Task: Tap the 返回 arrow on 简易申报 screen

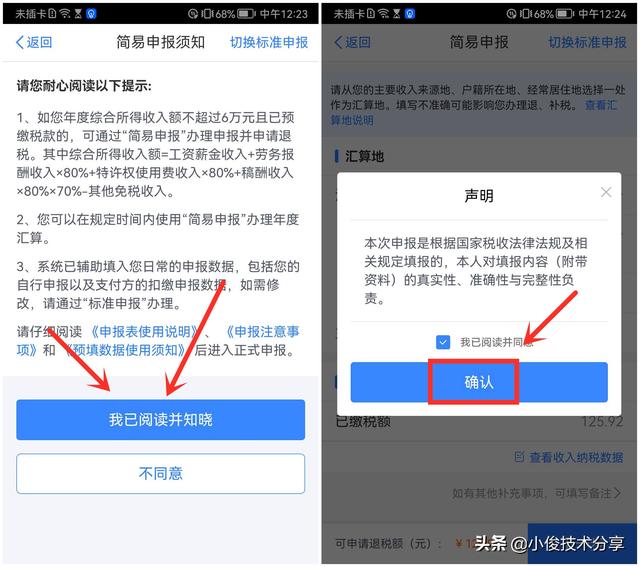Action: tap(338, 42)
